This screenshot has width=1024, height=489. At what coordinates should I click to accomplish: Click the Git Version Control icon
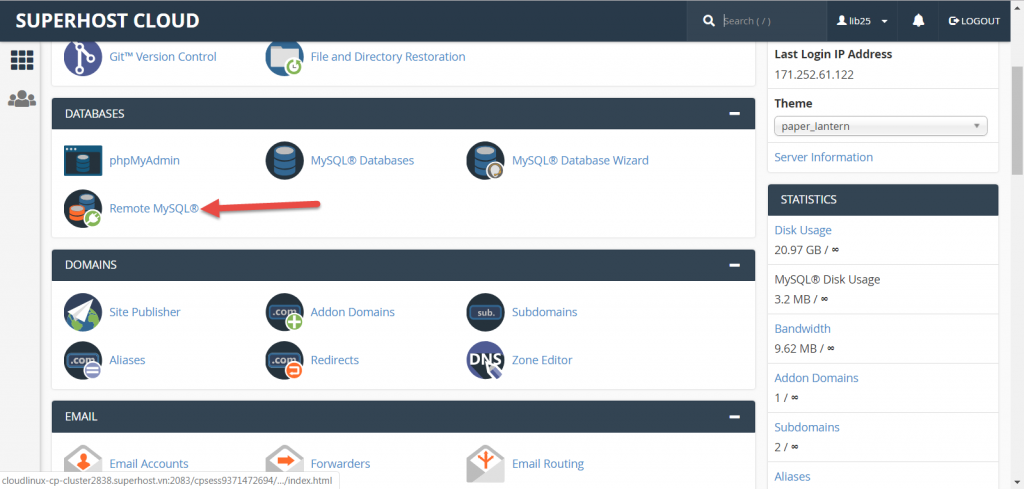point(83,57)
